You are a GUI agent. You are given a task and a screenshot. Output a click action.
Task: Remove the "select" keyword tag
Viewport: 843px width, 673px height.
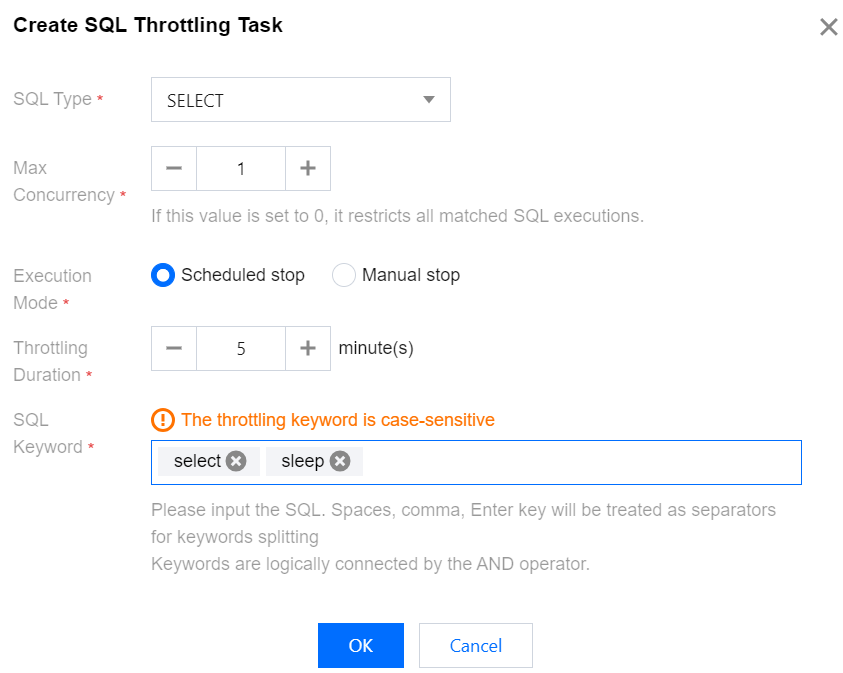tap(236, 461)
